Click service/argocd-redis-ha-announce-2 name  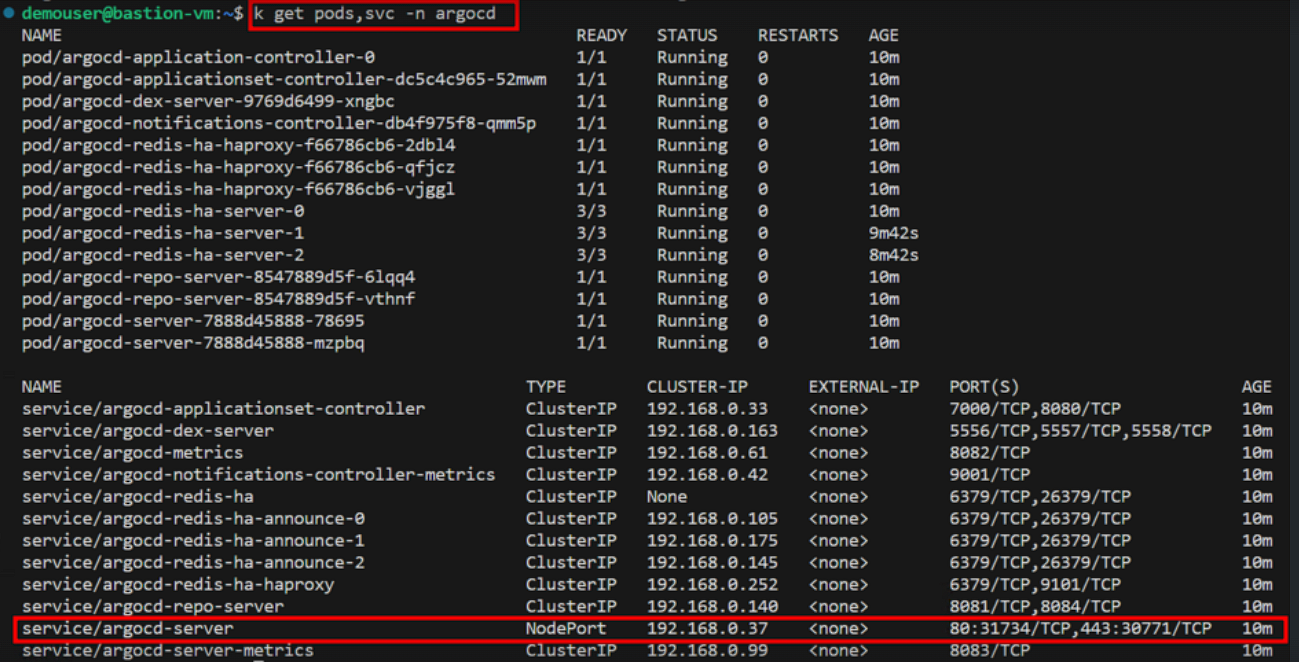coord(193,562)
